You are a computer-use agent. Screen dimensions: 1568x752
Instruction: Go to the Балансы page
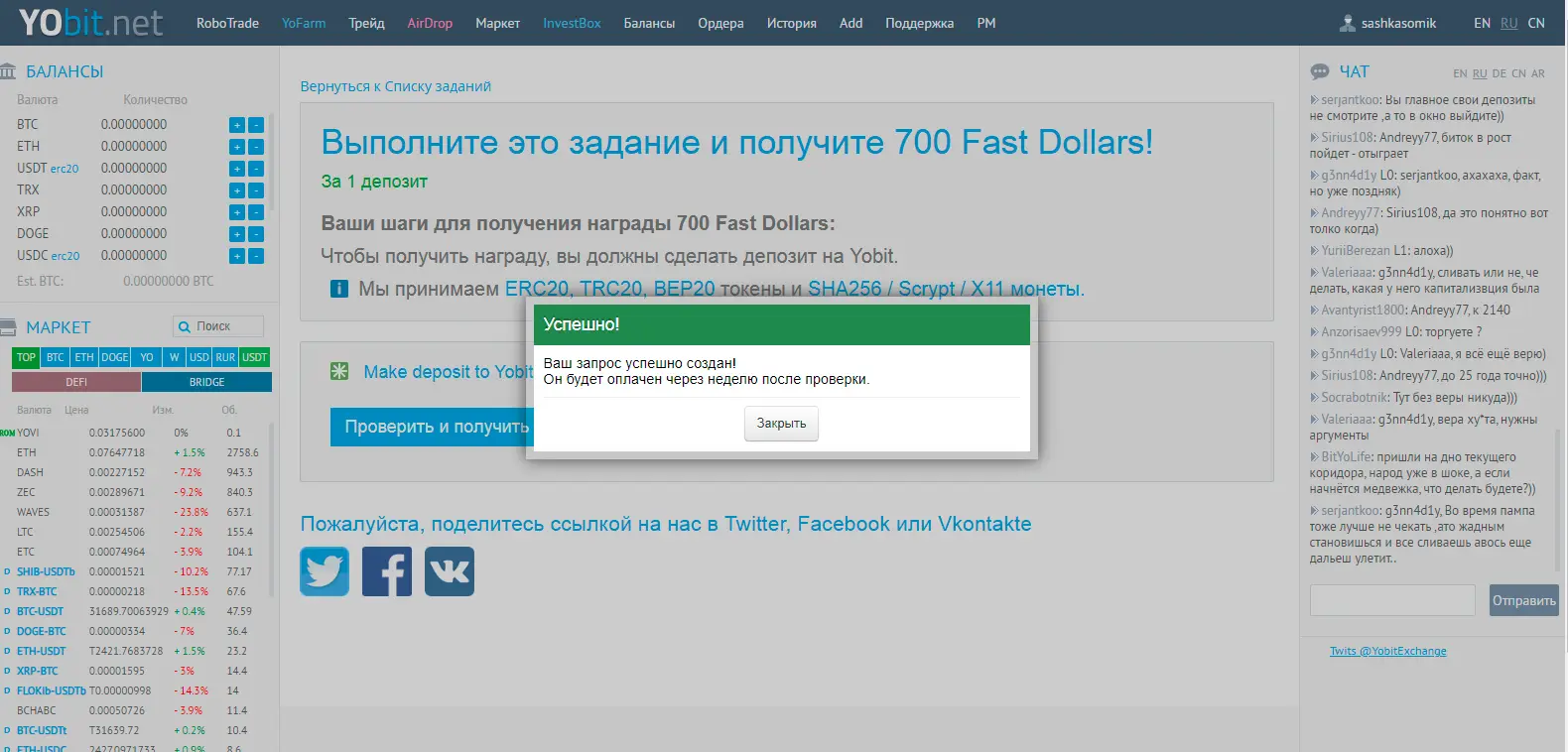coord(649,23)
